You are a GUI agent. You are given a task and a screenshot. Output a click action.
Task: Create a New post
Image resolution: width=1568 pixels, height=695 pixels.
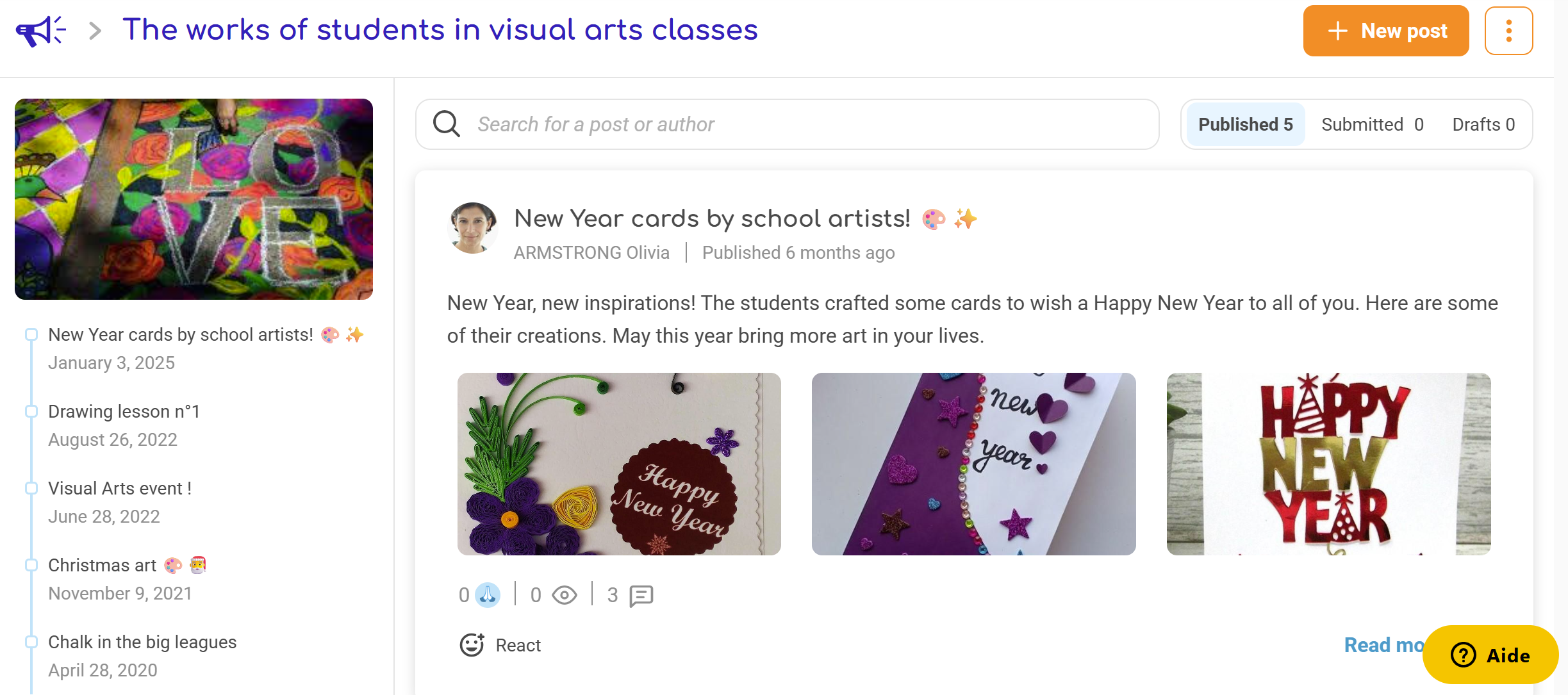tap(1385, 31)
